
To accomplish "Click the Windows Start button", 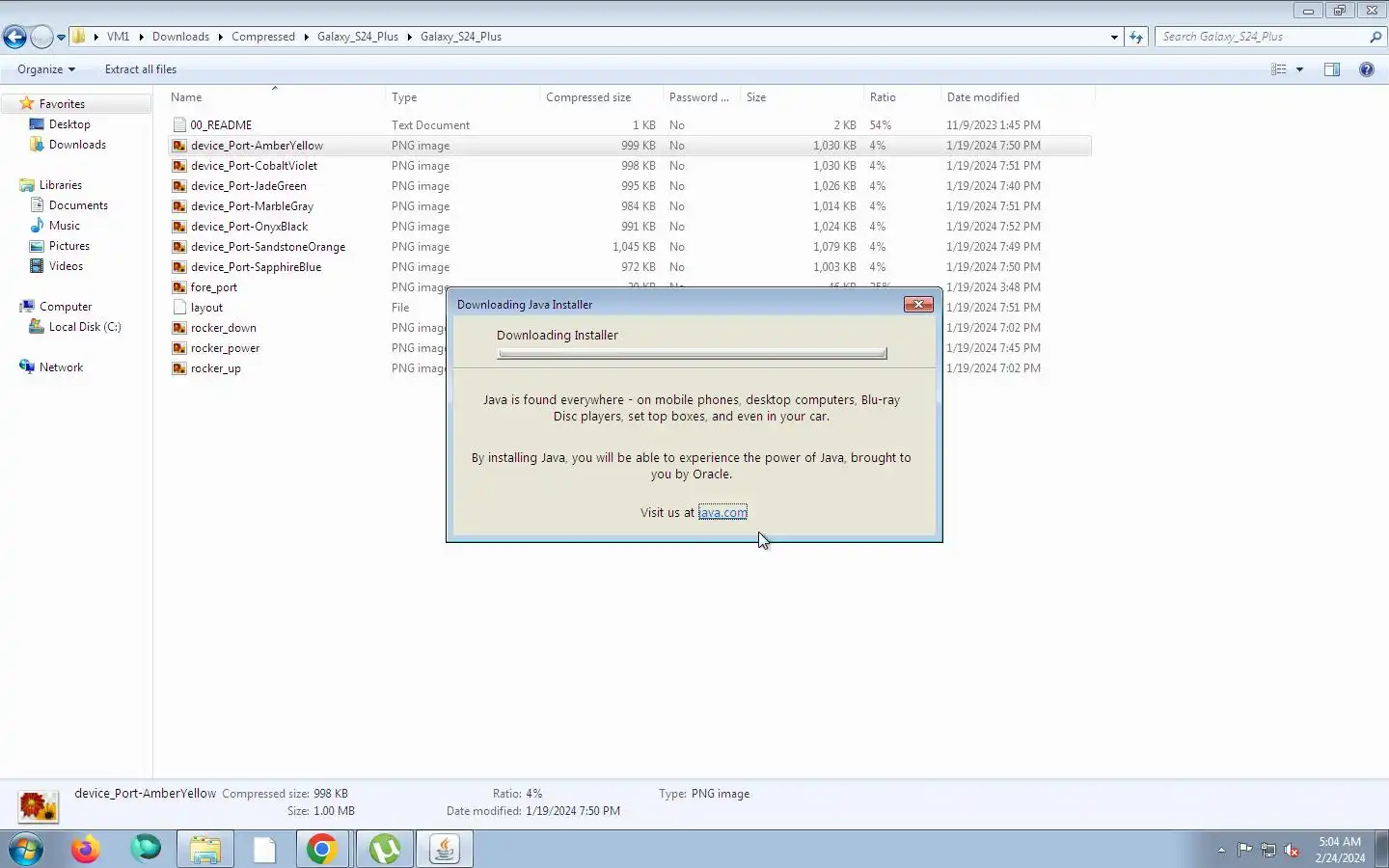I will tap(26, 850).
